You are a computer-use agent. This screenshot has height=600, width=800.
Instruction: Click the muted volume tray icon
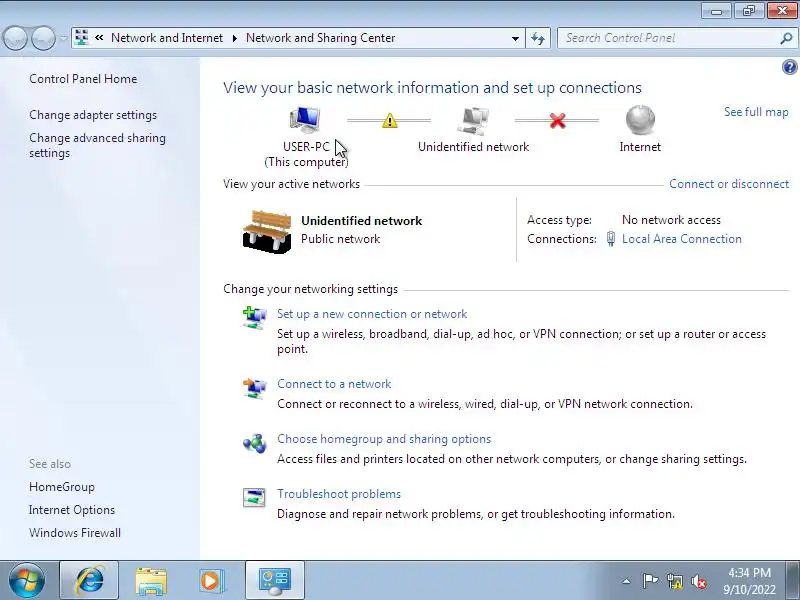(699, 581)
